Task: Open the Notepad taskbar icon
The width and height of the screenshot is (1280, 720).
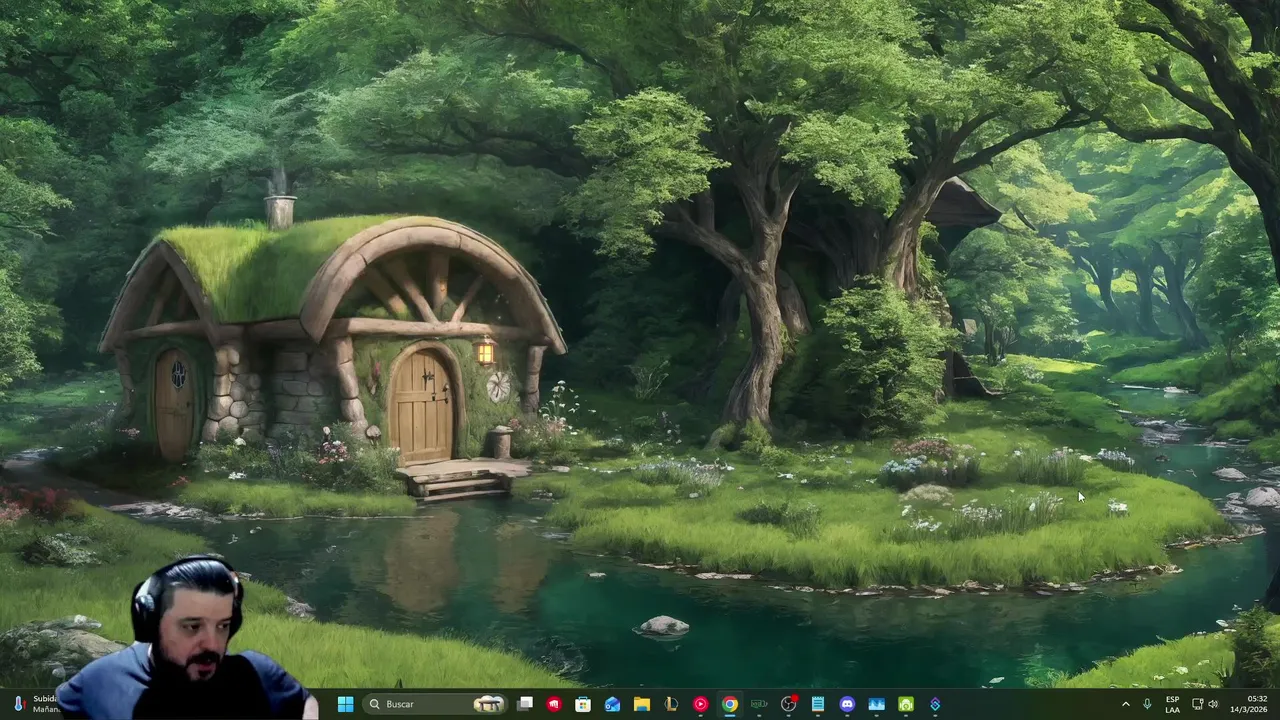Action: (817, 704)
